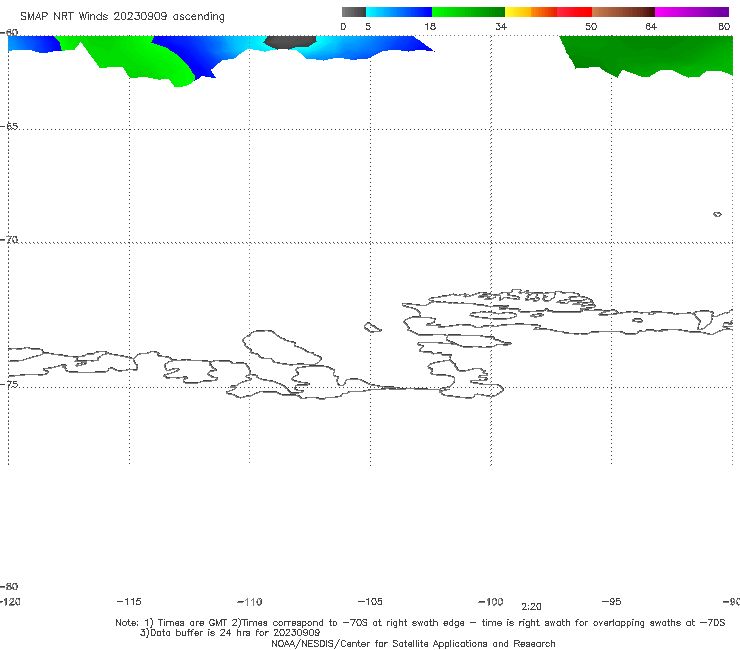This screenshot has width=740, height=650.
Task: Click the small island outline near -105 longitude
Action: pos(372,327)
